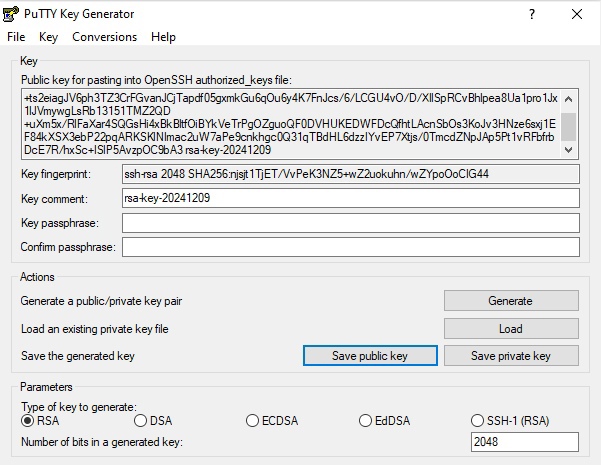
Task: Click the public key scrollbar up arrow
Action: pos(569,99)
